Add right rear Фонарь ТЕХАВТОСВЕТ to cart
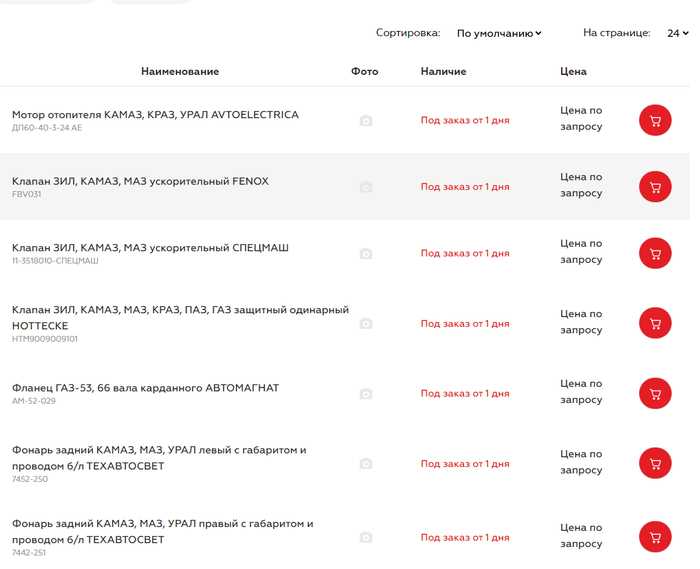The height and width of the screenshot is (569, 700). (x=655, y=536)
